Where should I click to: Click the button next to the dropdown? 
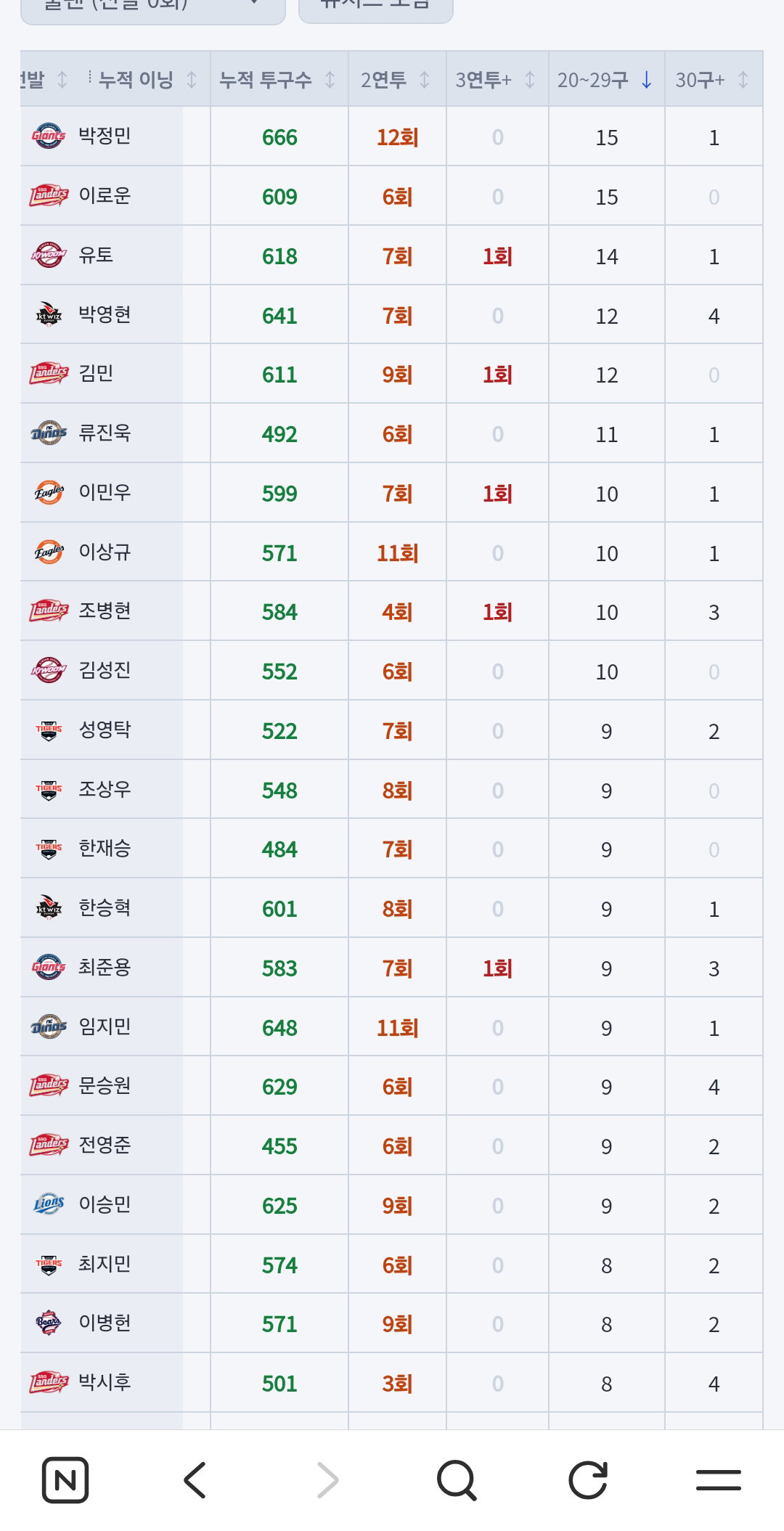click(376, 7)
